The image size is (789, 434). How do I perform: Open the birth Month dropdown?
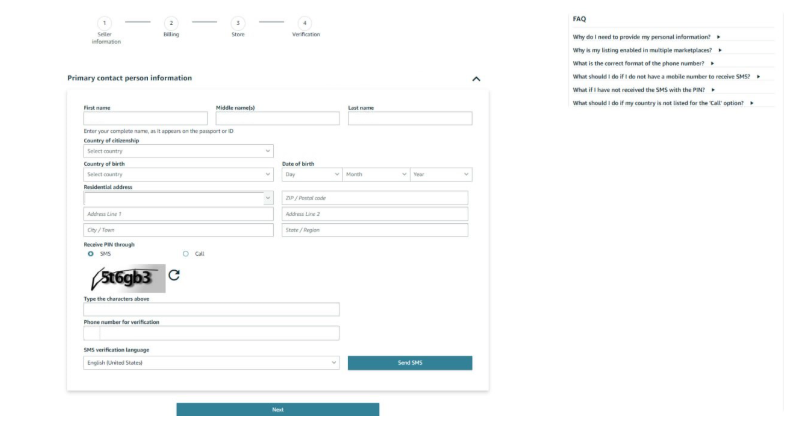click(x=375, y=174)
